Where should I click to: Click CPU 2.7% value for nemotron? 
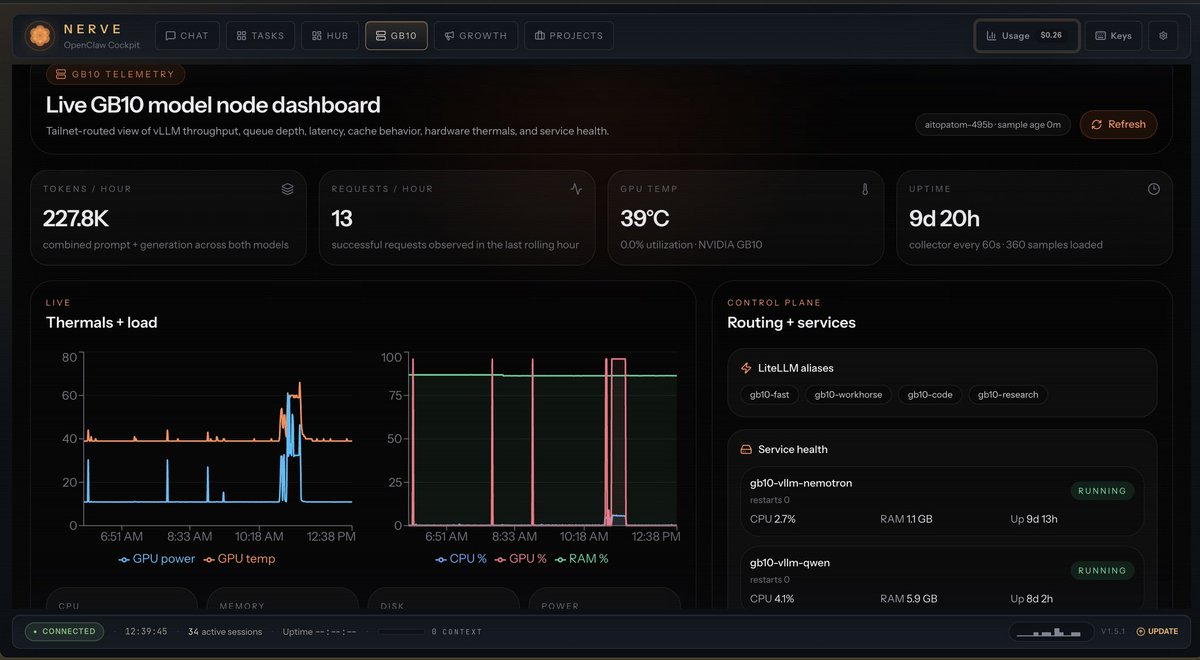[x=773, y=519]
